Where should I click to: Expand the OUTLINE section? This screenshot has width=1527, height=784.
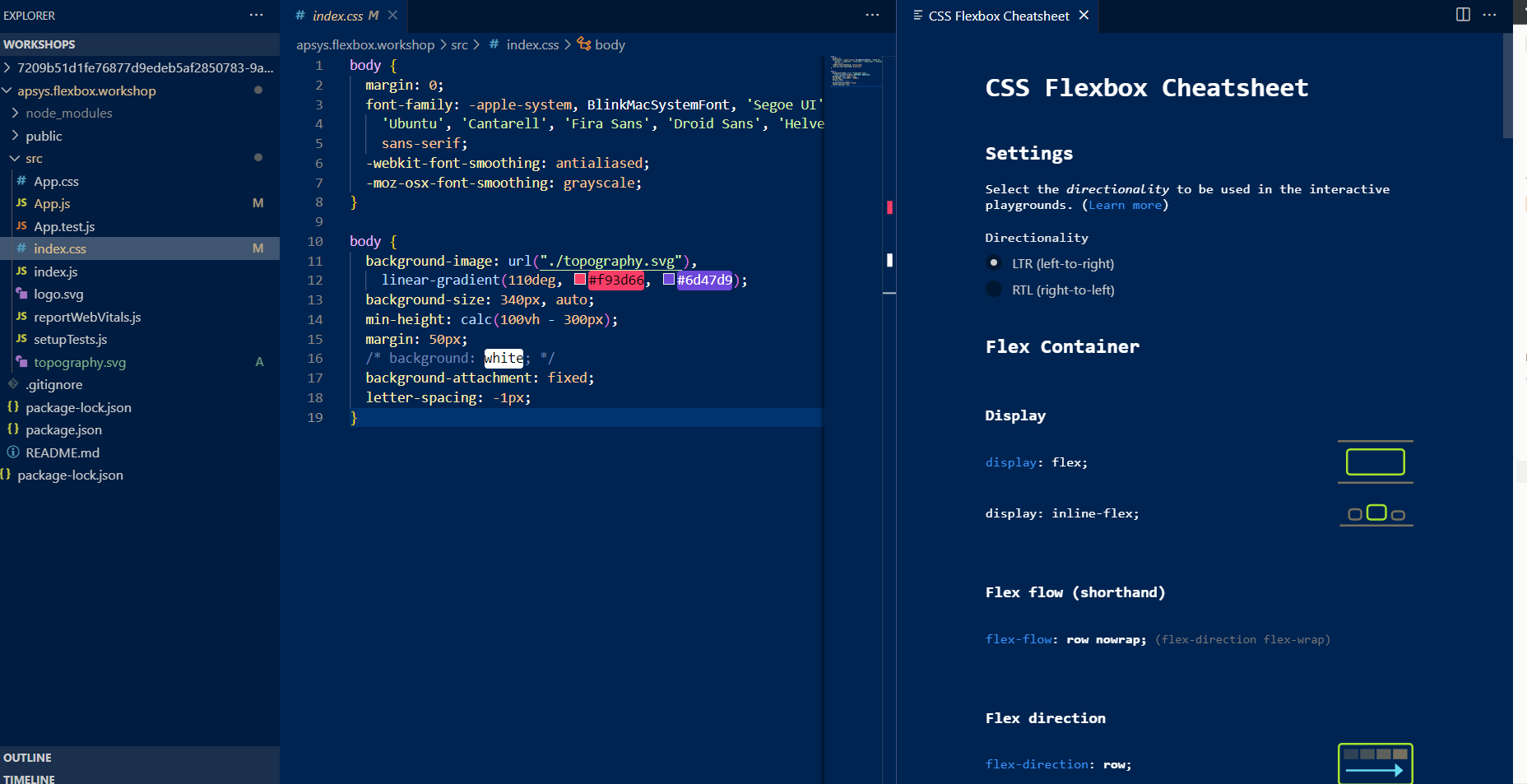27,757
